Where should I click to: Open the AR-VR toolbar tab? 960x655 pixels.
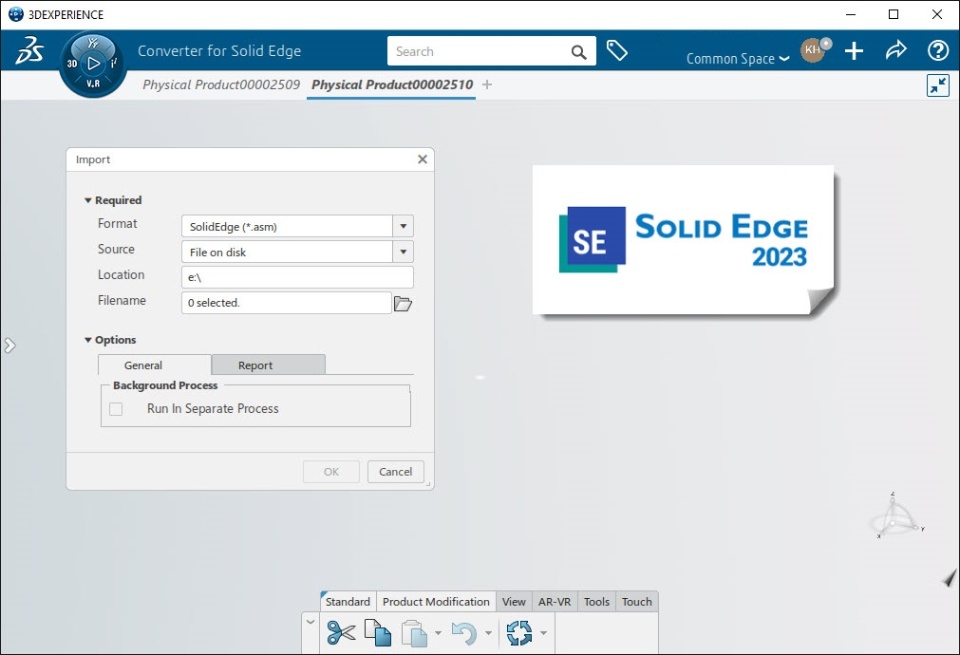pyautogui.click(x=555, y=602)
